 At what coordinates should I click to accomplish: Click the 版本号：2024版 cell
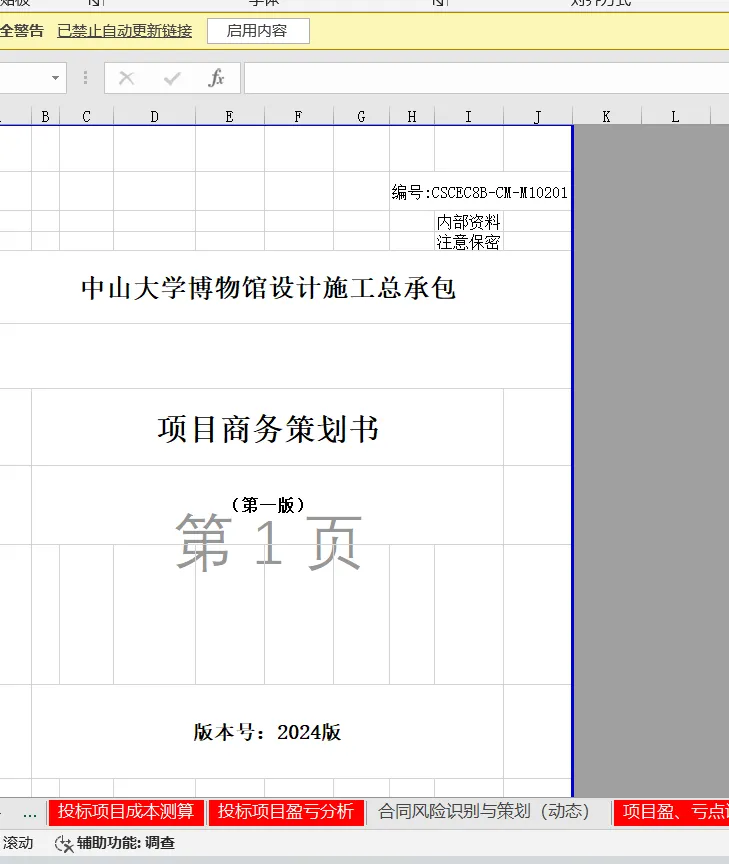tap(267, 732)
